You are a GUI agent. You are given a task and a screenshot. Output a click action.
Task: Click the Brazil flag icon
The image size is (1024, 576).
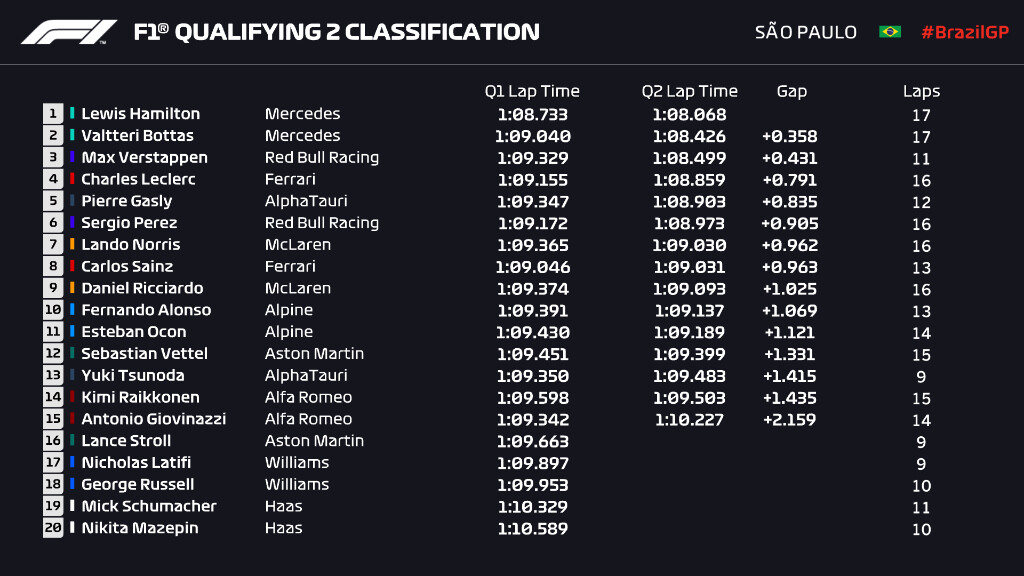[889, 32]
